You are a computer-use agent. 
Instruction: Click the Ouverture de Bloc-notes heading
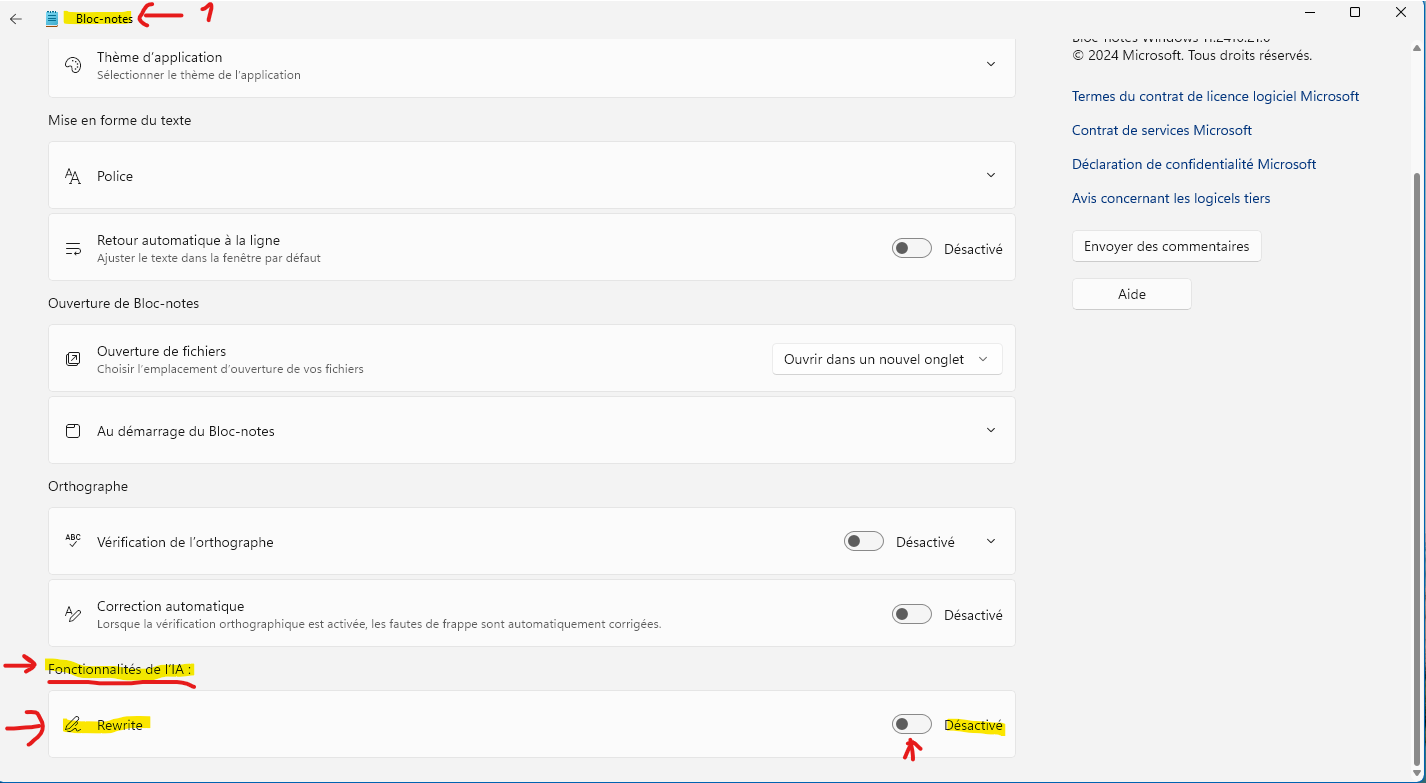(x=123, y=302)
